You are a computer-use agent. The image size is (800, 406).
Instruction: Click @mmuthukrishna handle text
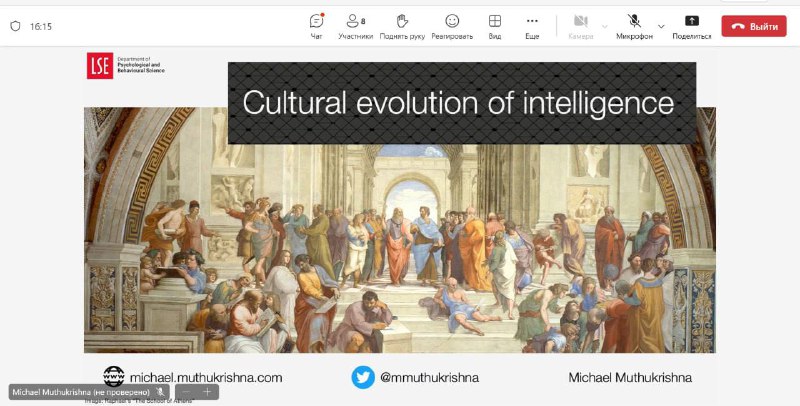429,377
